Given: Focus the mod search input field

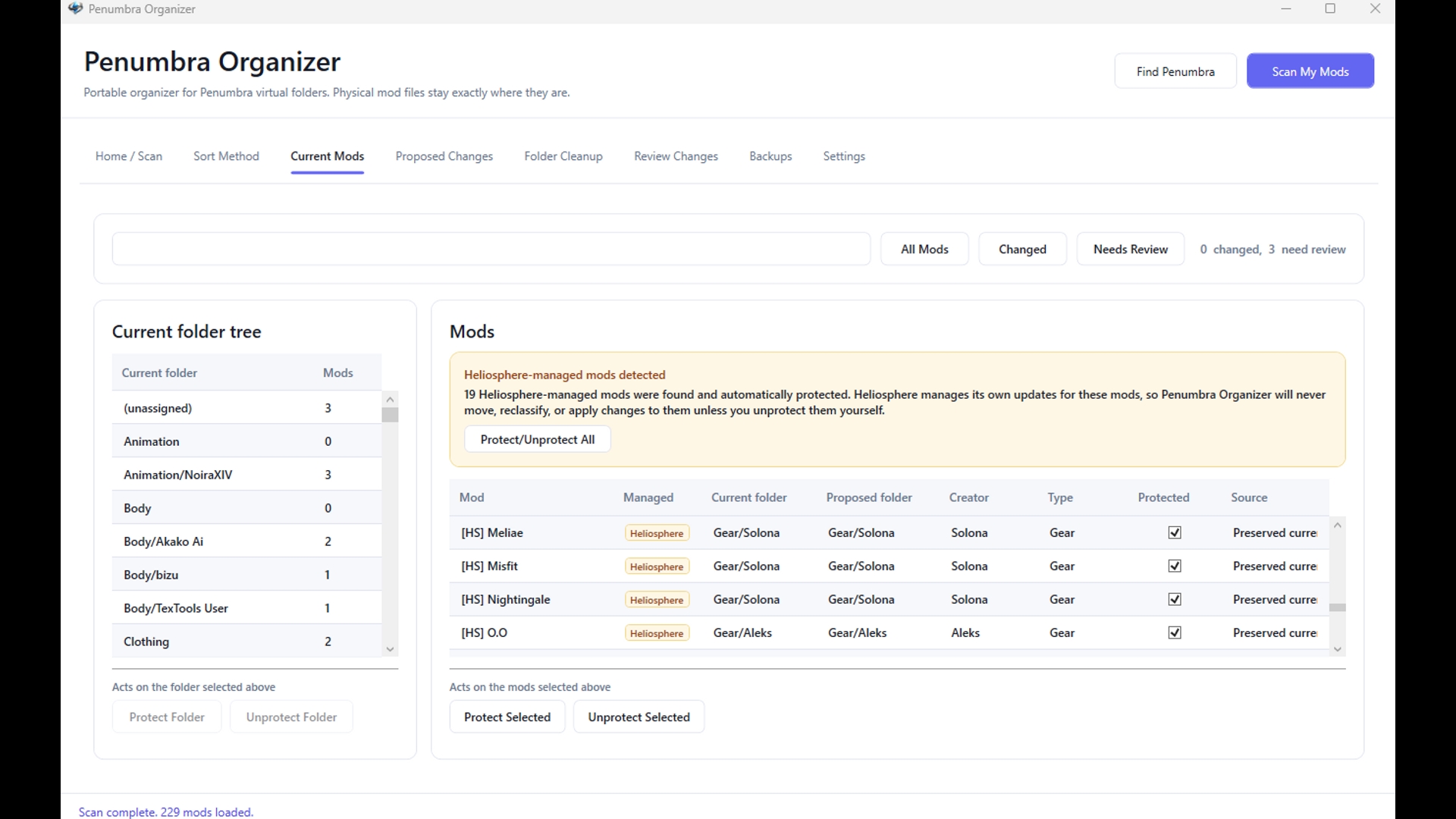Looking at the screenshot, I should [491, 249].
